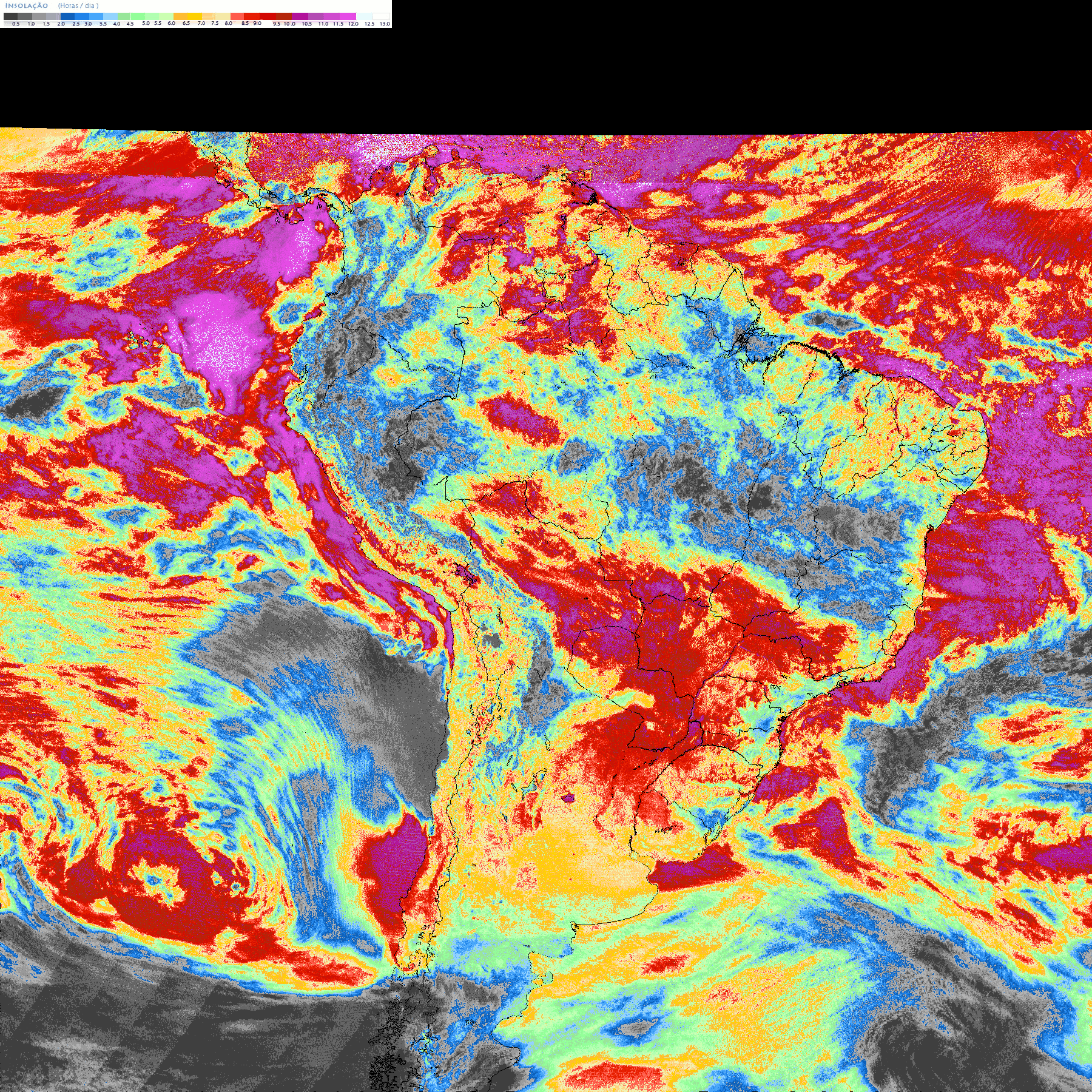Select the pale blue swatch above 12.5
Viewport: 1092px width, 1092px height.
pyautogui.click(x=364, y=16)
